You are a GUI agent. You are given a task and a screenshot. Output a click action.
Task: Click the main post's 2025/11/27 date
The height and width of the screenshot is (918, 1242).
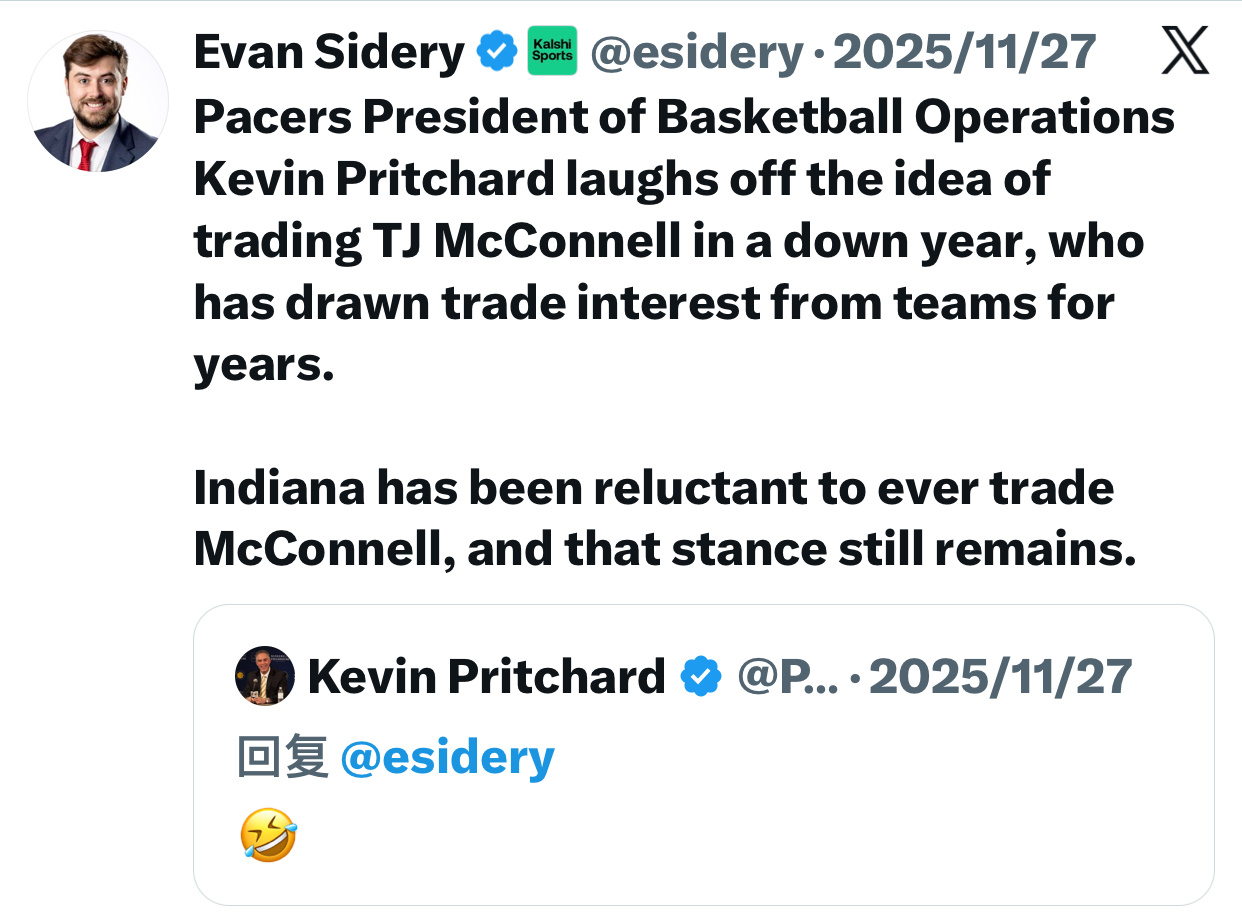pyautogui.click(x=964, y=52)
